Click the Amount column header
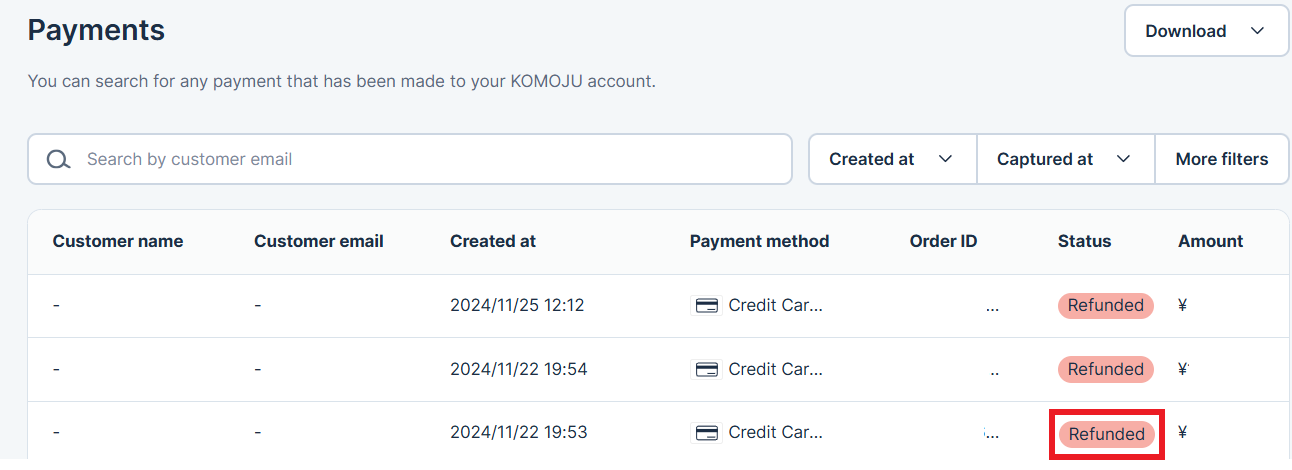 coord(1210,241)
